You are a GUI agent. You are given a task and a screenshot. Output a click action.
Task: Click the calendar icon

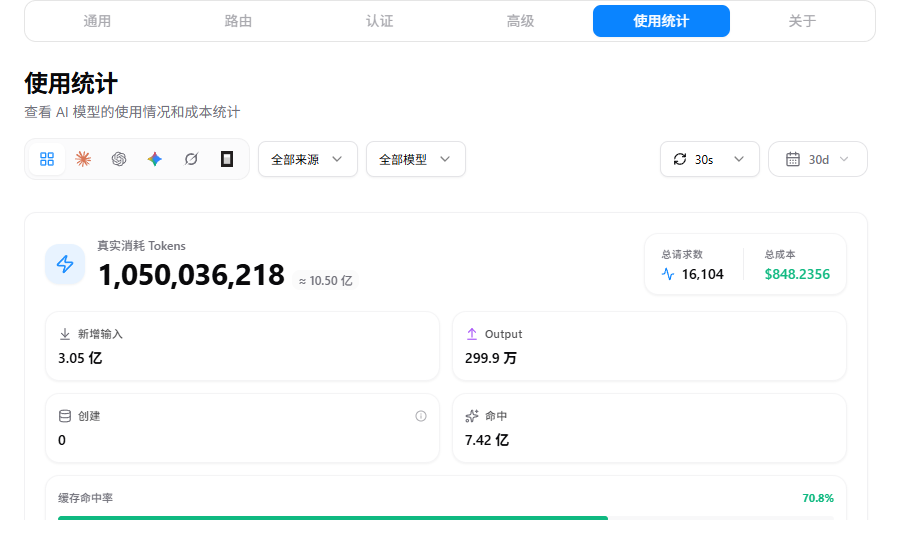(x=793, y=159)
